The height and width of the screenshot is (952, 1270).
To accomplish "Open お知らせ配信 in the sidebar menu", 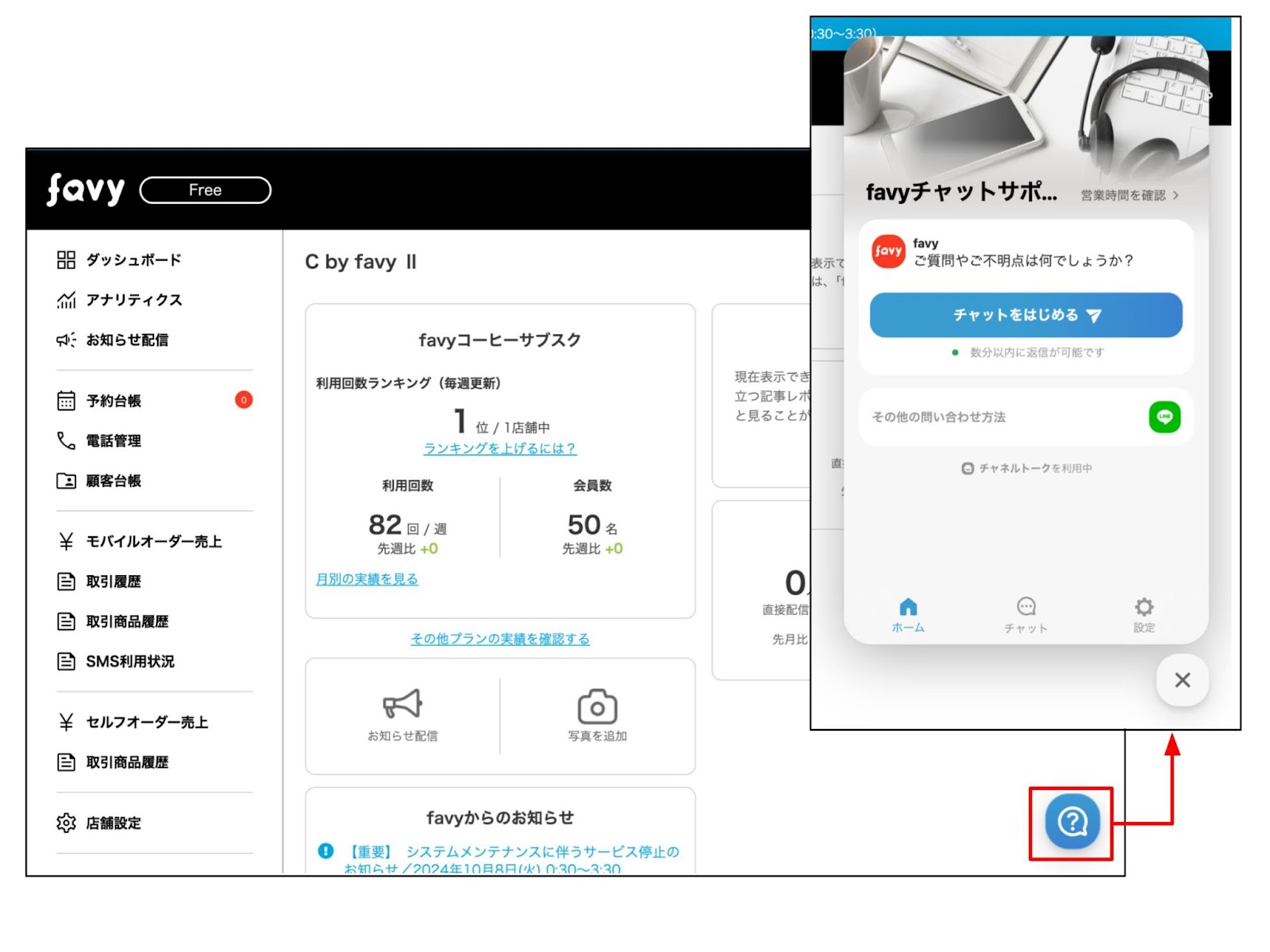I will pos(127,340).
